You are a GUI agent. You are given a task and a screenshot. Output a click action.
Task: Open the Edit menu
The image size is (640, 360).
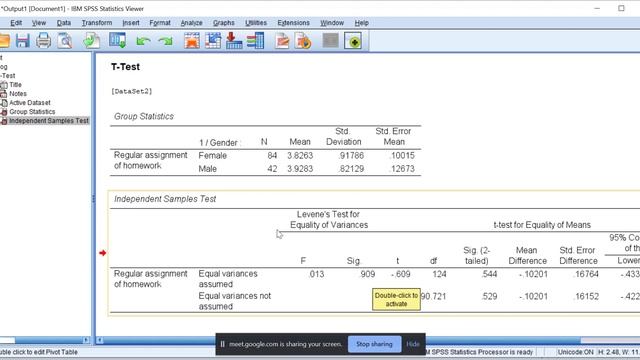point(16,23)
